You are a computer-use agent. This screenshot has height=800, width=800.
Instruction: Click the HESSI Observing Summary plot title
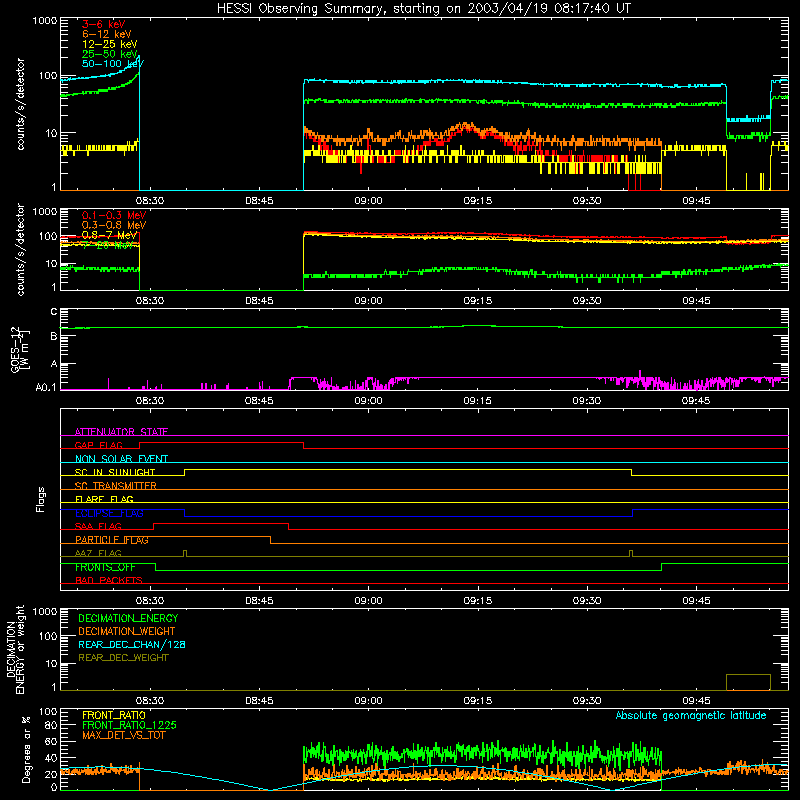[x=424, y=9]
